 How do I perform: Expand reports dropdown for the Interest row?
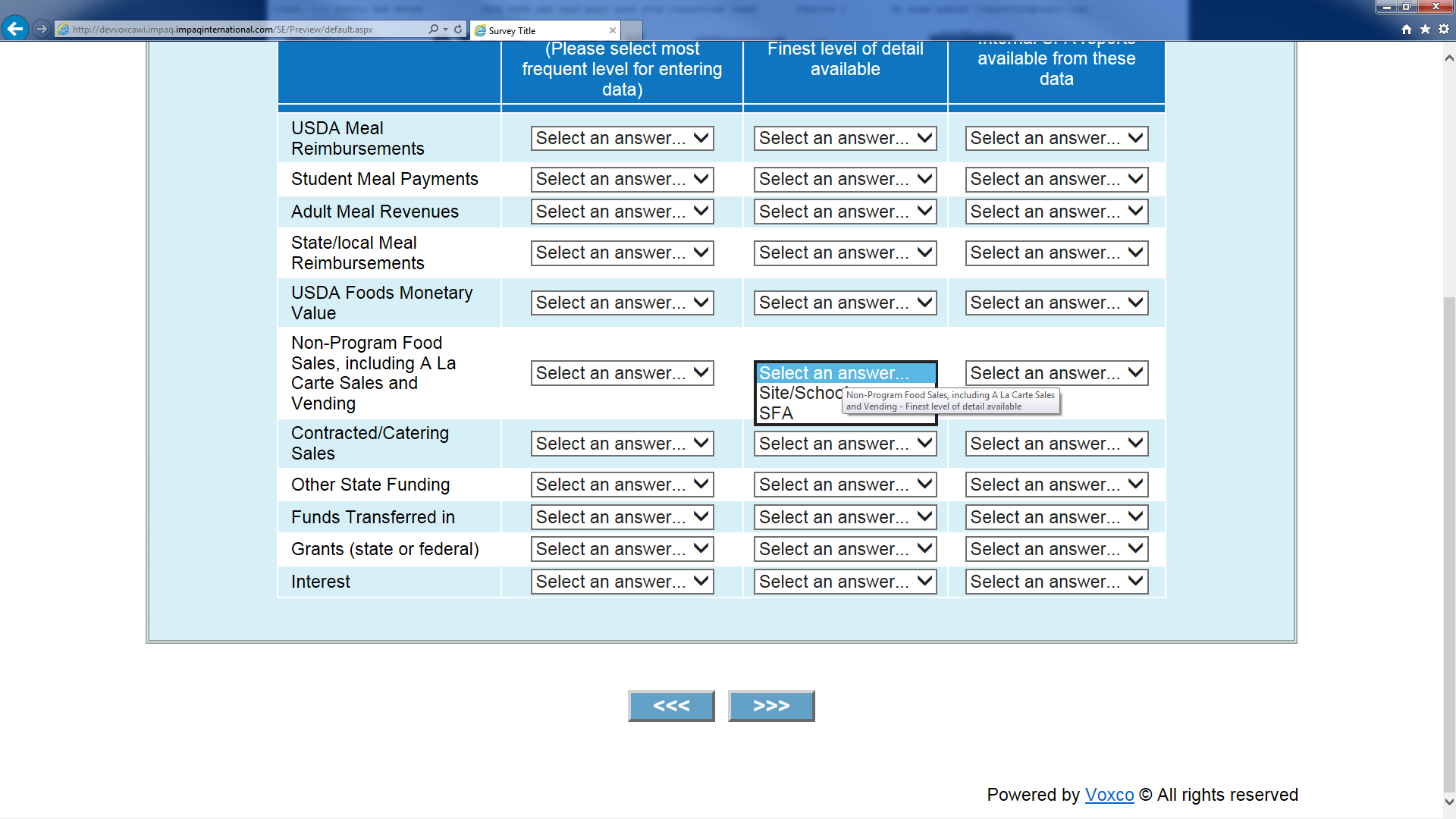[x=1056, y=582]
